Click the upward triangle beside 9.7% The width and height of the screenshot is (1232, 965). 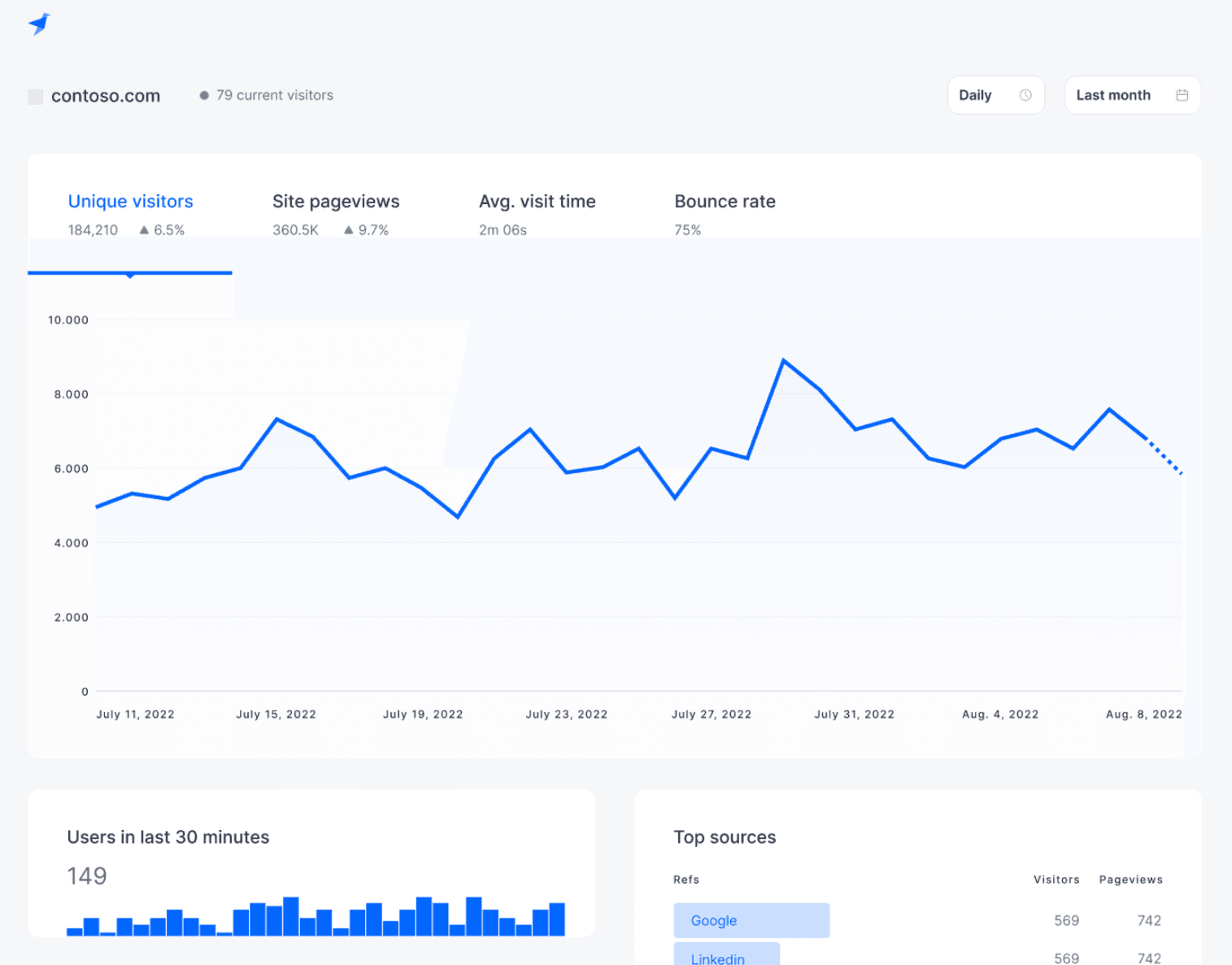349,230
